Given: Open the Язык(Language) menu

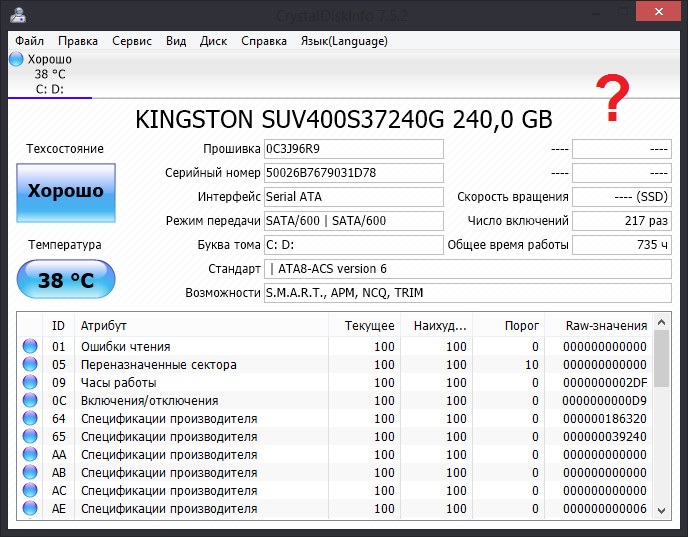Looking at the screenshot, I should tap(344, 41).
